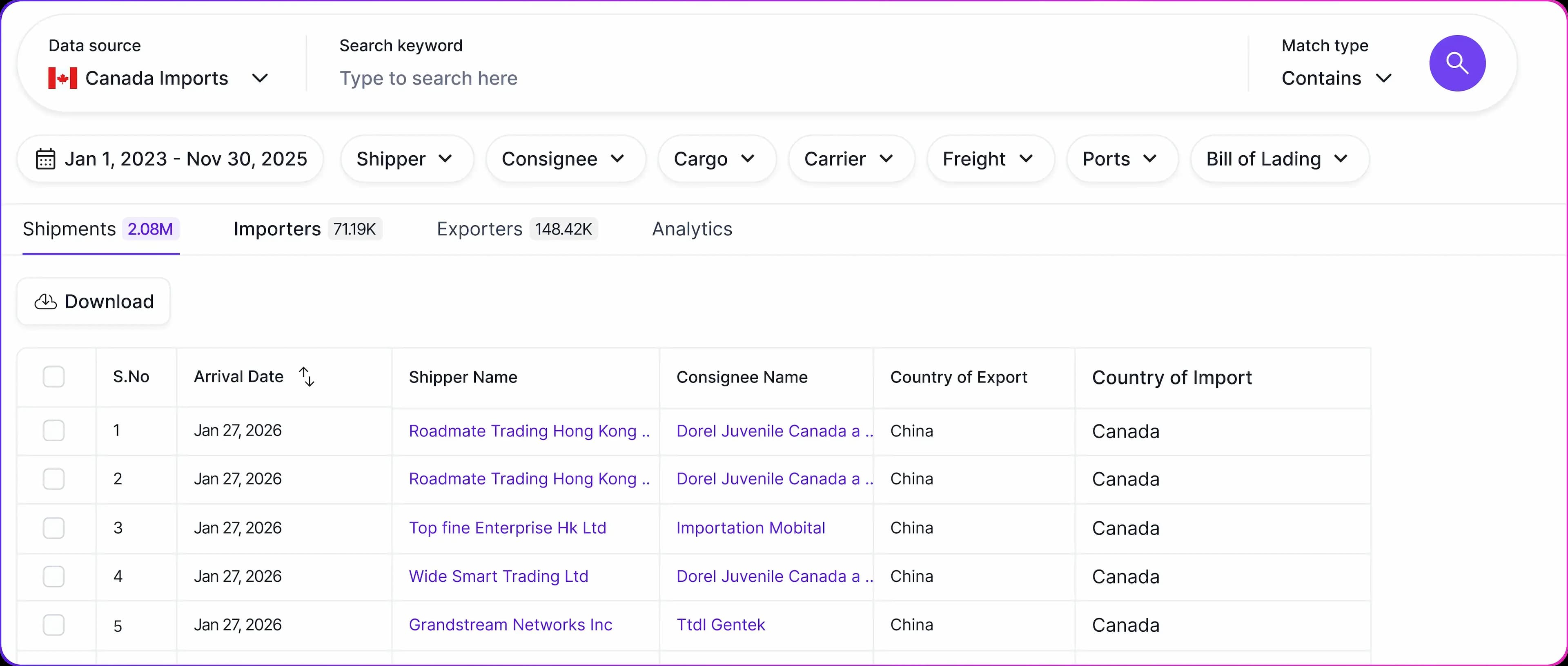
Task: Expand the Match type Contains dropdown
Action: pyautogui.click(x=1336, y=78)
